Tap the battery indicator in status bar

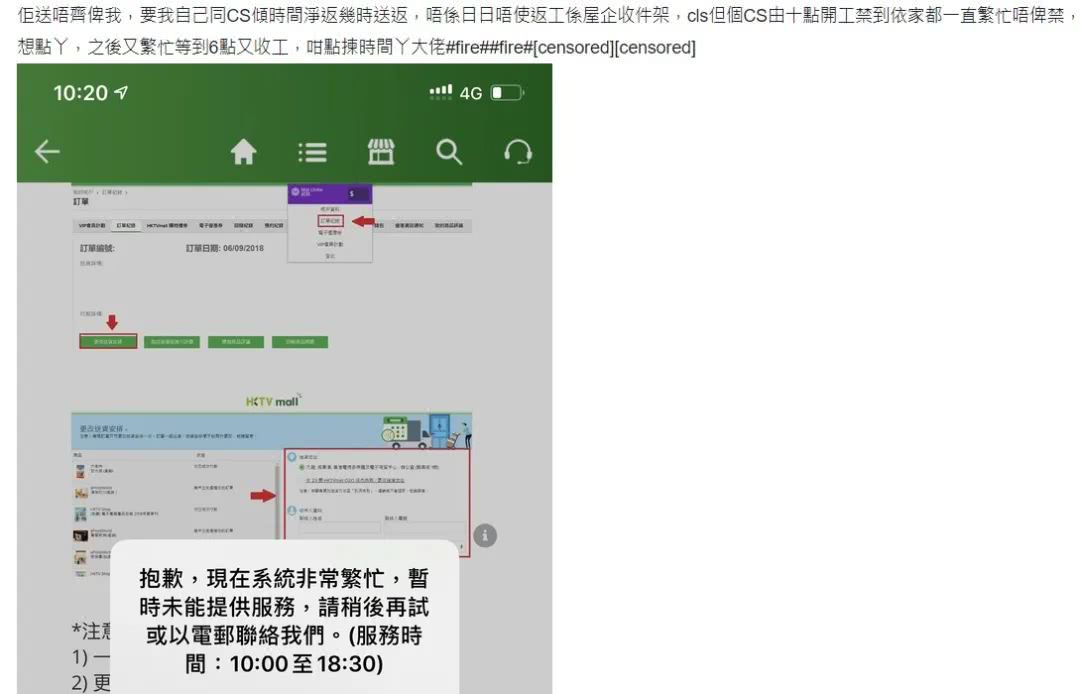tap(506, 93)
